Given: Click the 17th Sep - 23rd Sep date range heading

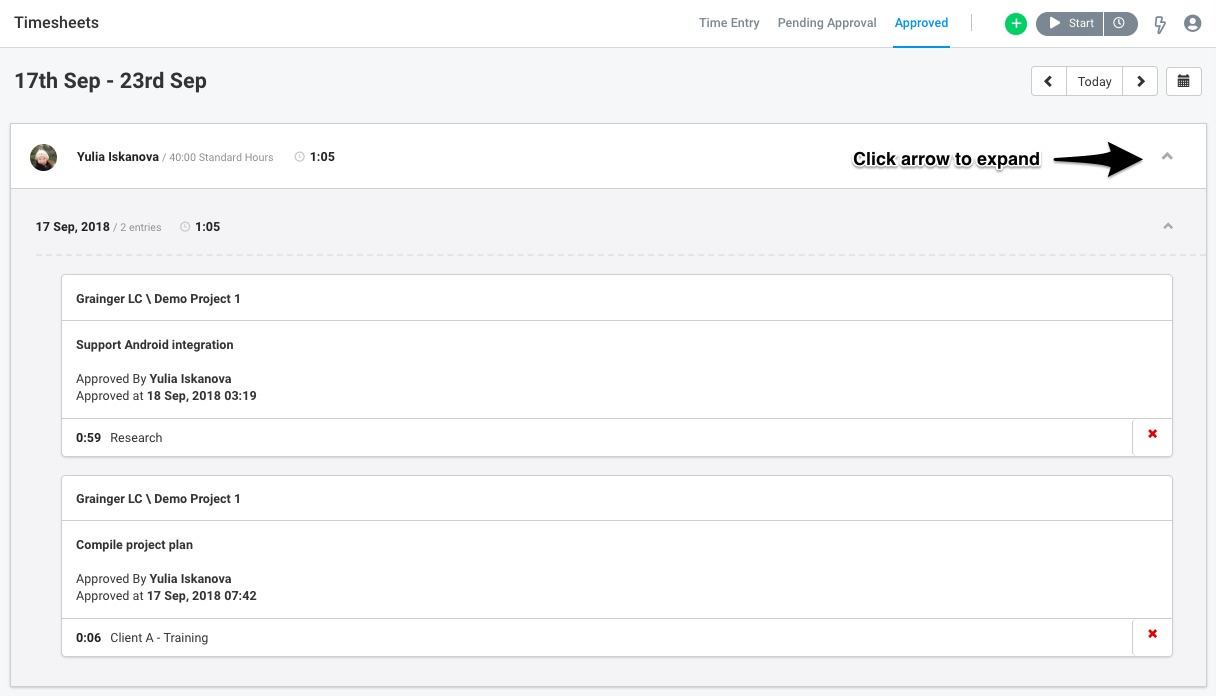Looking at the screenshot, I should click(x=110, y=81).
